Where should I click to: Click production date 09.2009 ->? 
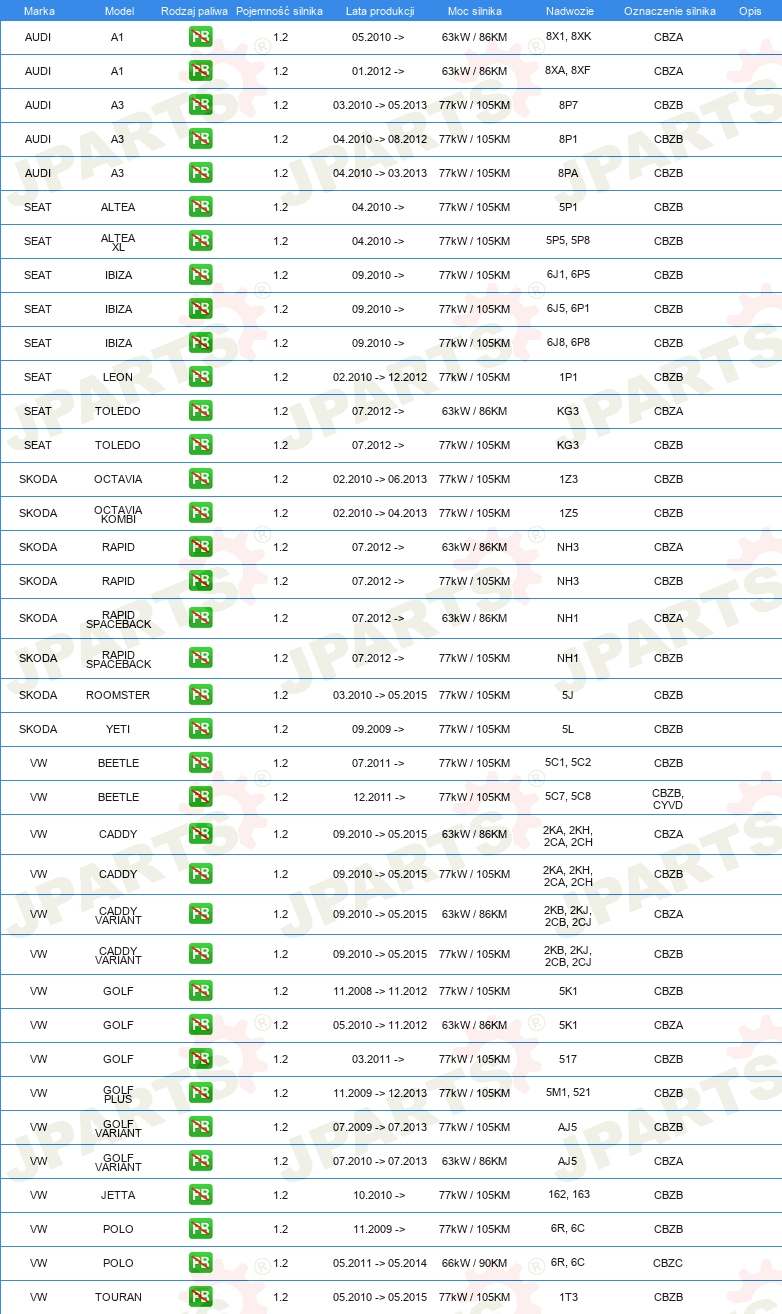378,729
